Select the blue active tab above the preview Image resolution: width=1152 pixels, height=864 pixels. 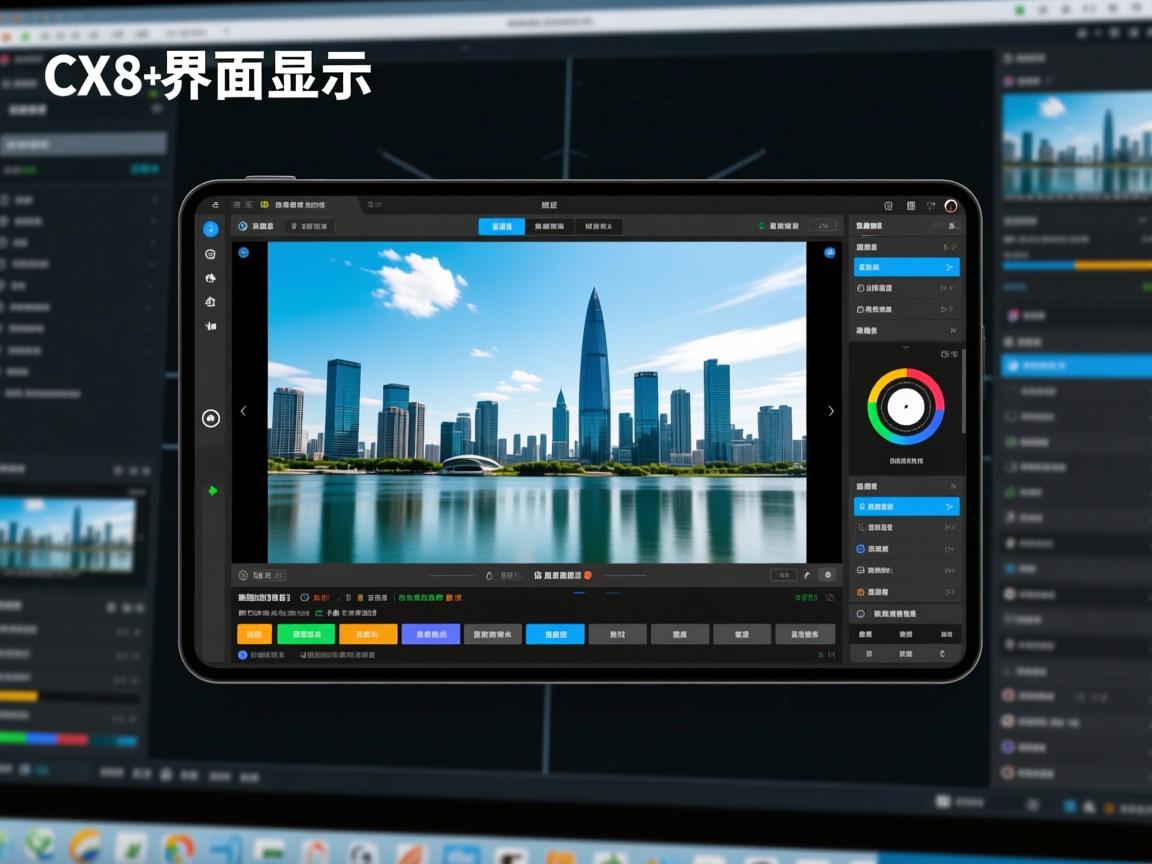pos(501,227)
